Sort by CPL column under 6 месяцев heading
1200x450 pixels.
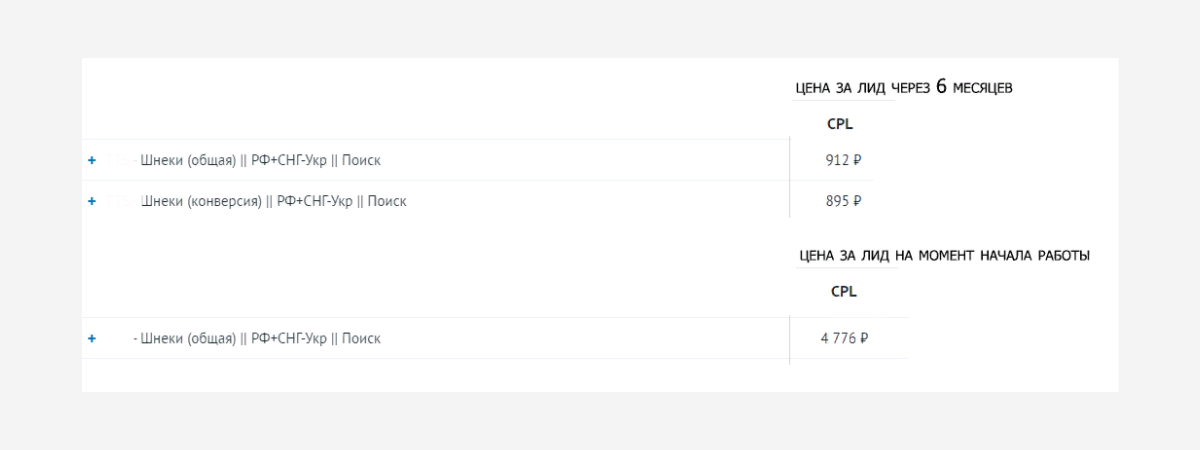tap(840, 125)
